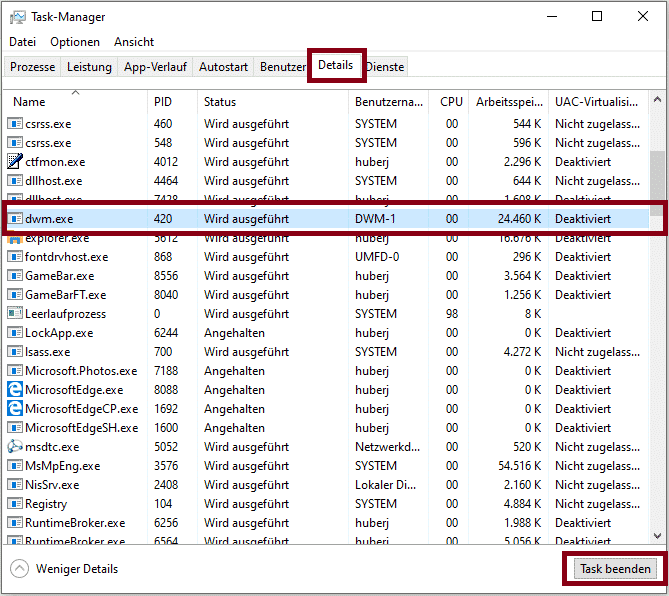Viewport: 669px width, 596px height.
Task: Open the Optionen menu
Action: coord(75,42)
